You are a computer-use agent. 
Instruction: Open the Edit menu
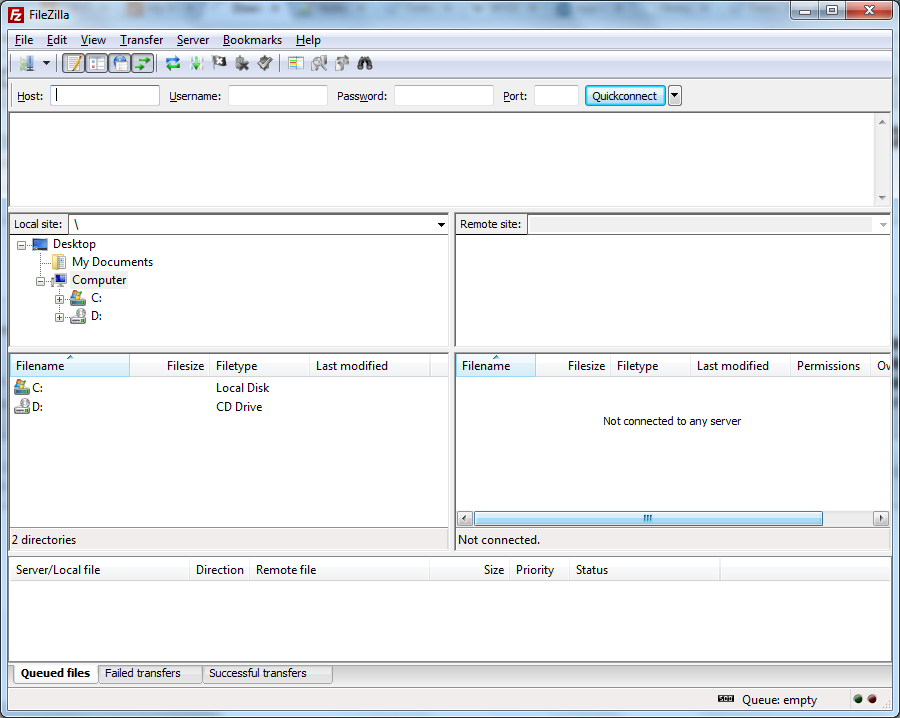[57, 40]
